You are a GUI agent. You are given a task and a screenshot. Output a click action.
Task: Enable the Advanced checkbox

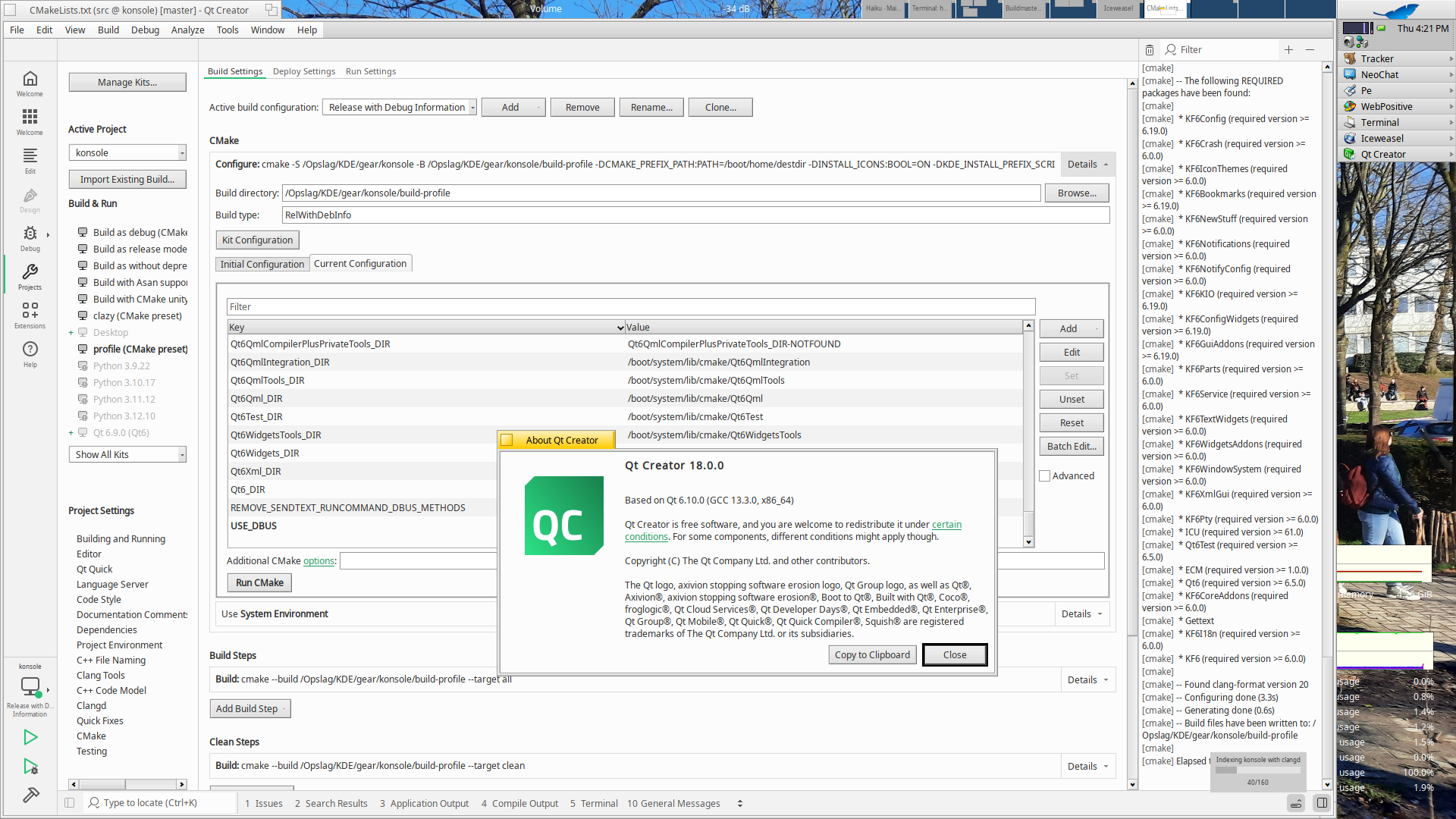click(x=1045, y=476)
